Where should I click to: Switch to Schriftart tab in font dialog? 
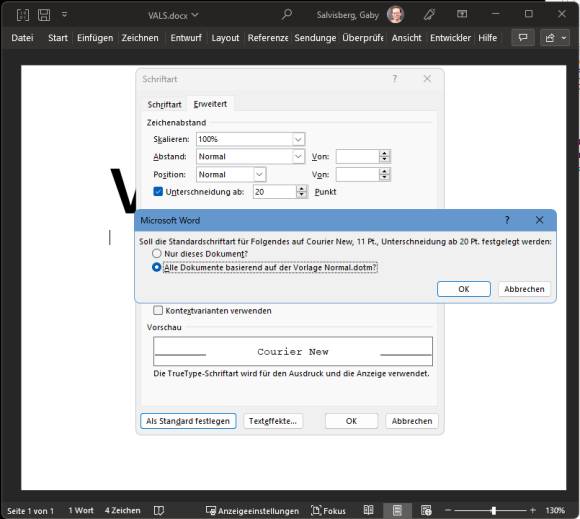click(x=164, y=104)
